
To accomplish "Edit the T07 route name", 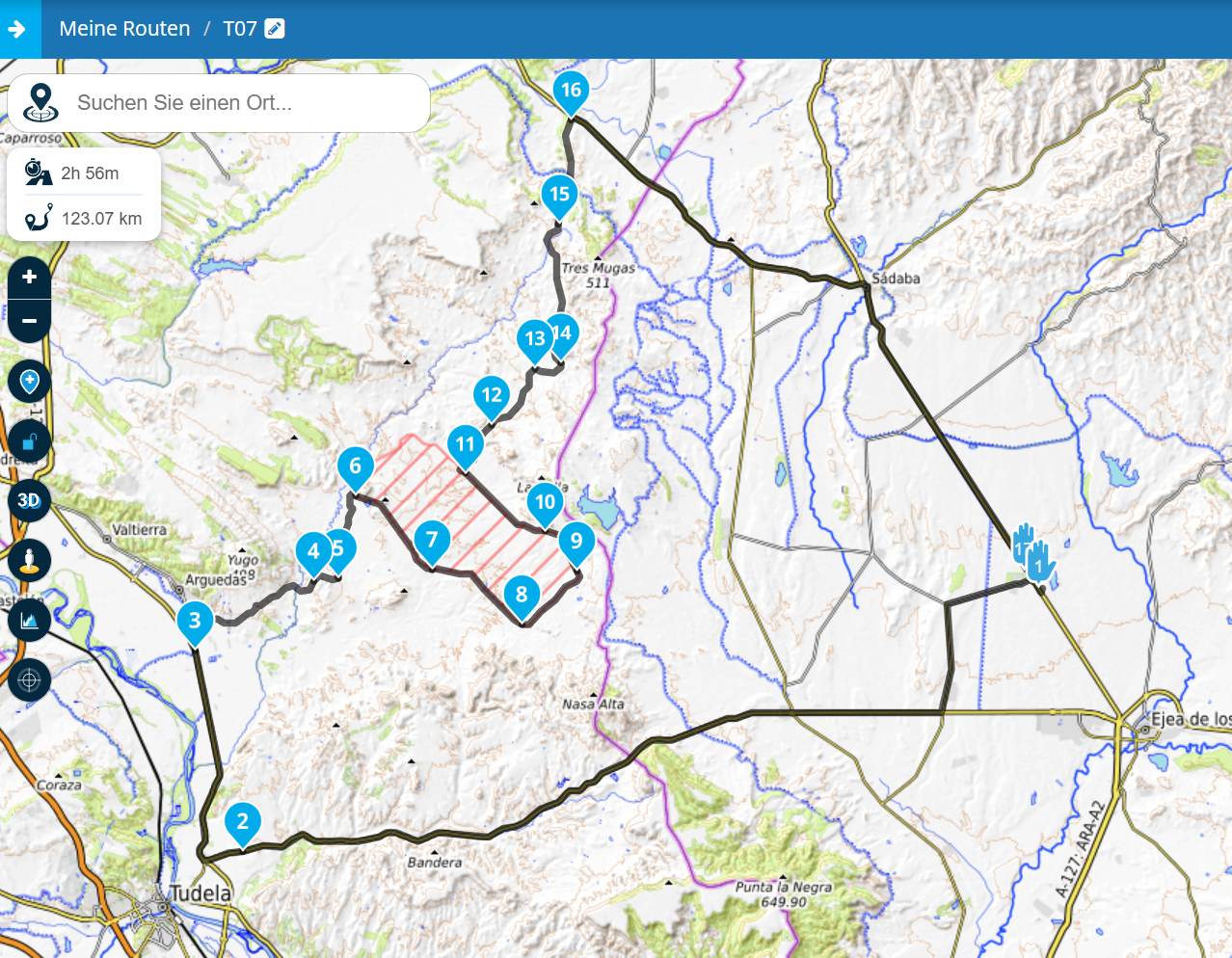I will click(275, 29).
